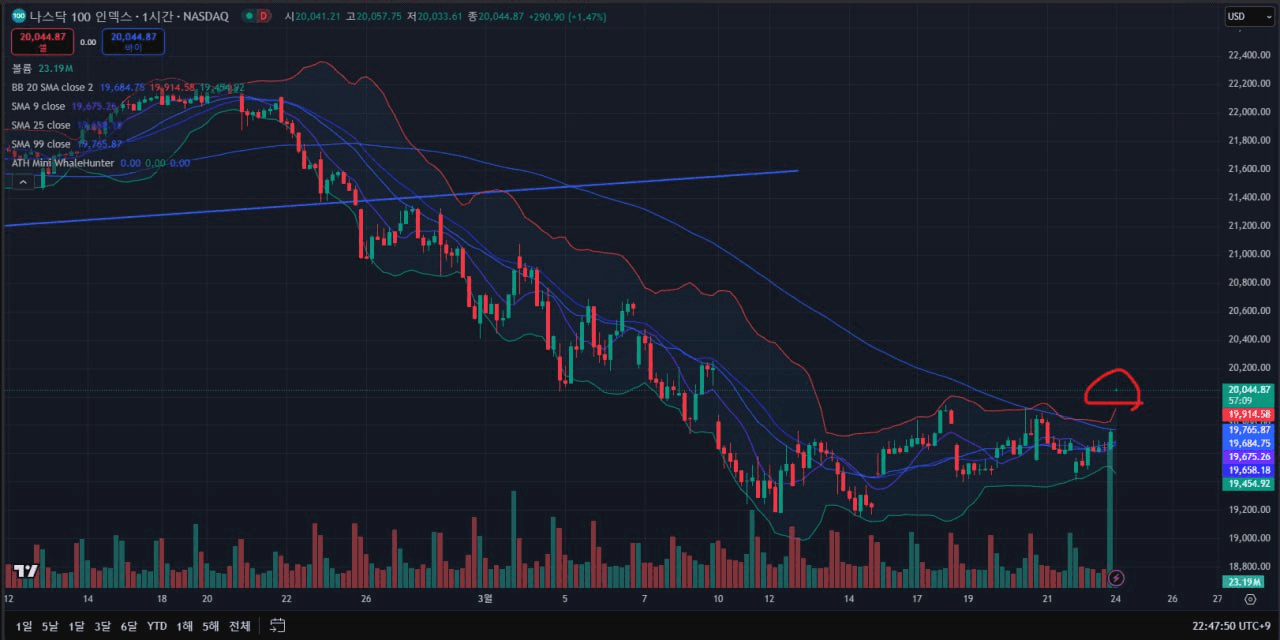Click the tall green volume bar at date 24
Viewport: 1280px width, 640px height.
[x=1110, y=511]
